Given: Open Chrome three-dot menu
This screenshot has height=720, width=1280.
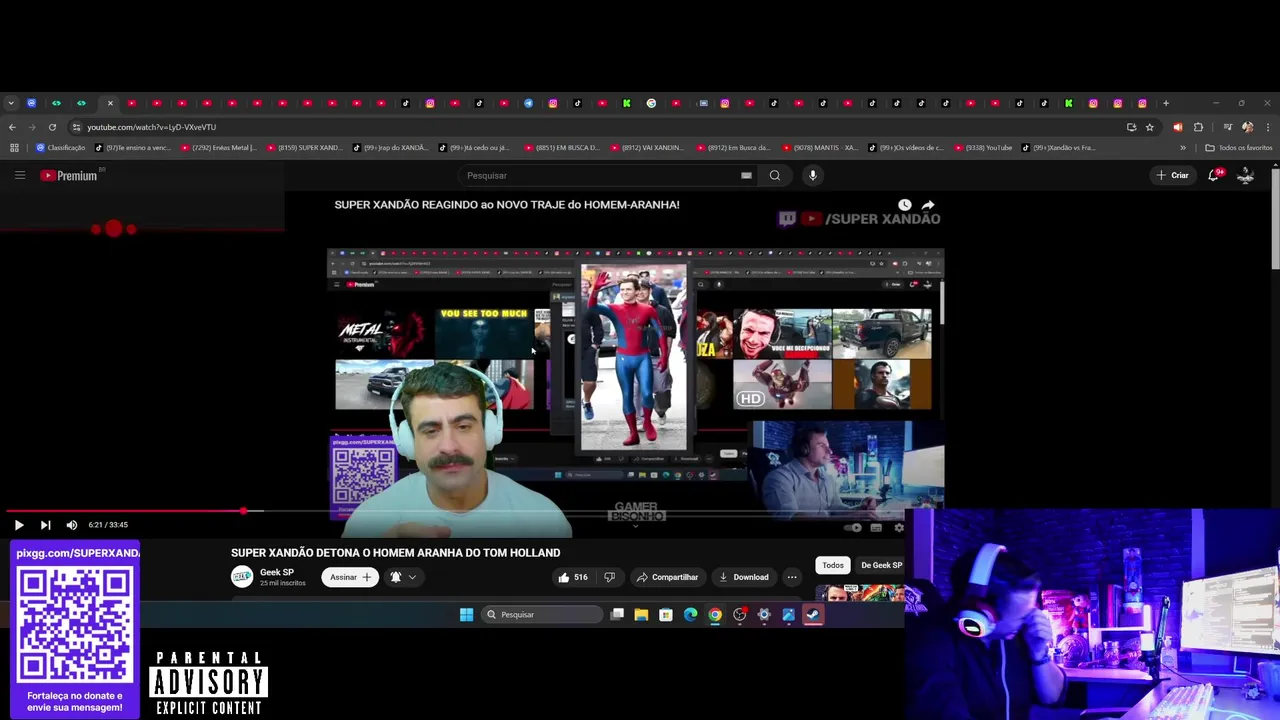Looking at the screenshot, I should coord(1267,127).
